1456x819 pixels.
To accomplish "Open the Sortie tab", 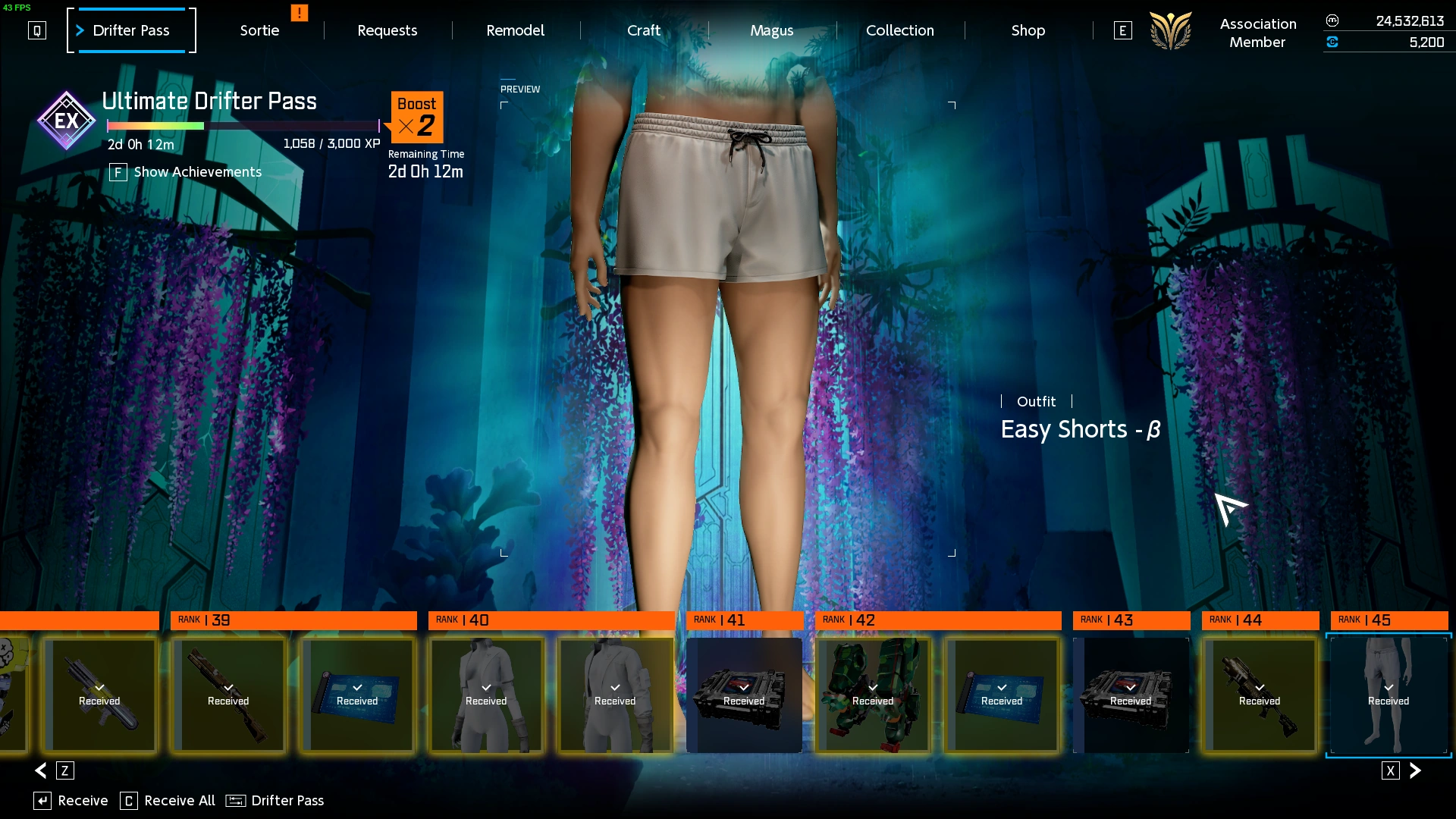I will click(259, 30).
